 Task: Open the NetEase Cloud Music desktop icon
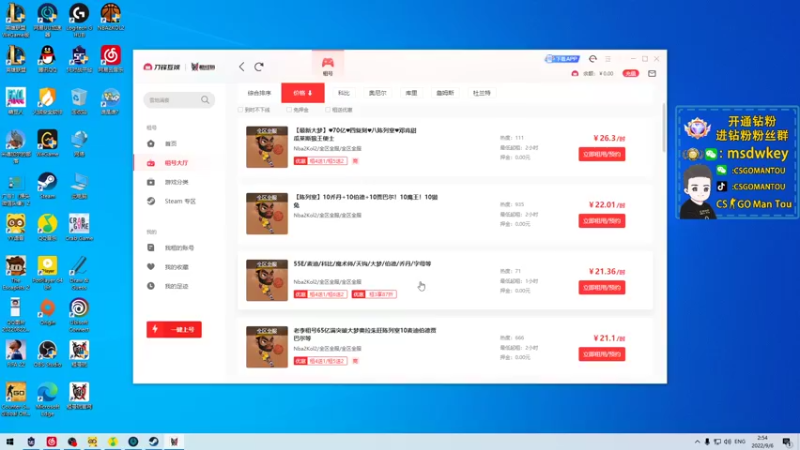110,59
